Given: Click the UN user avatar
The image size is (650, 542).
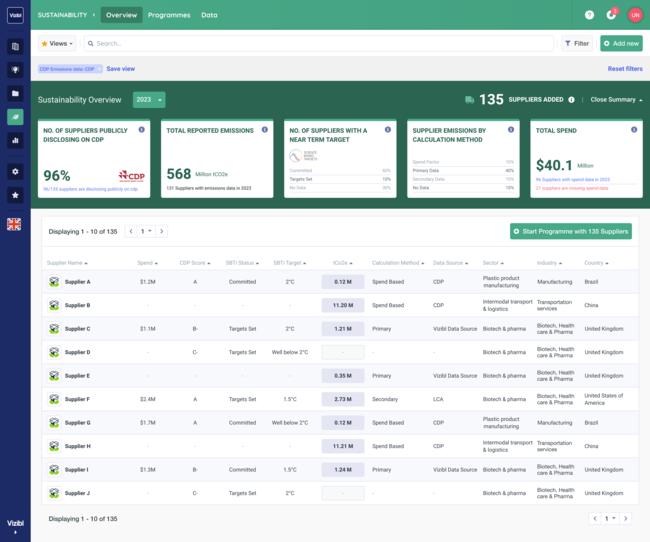Looking at the screenshot, I should (635, 15).
